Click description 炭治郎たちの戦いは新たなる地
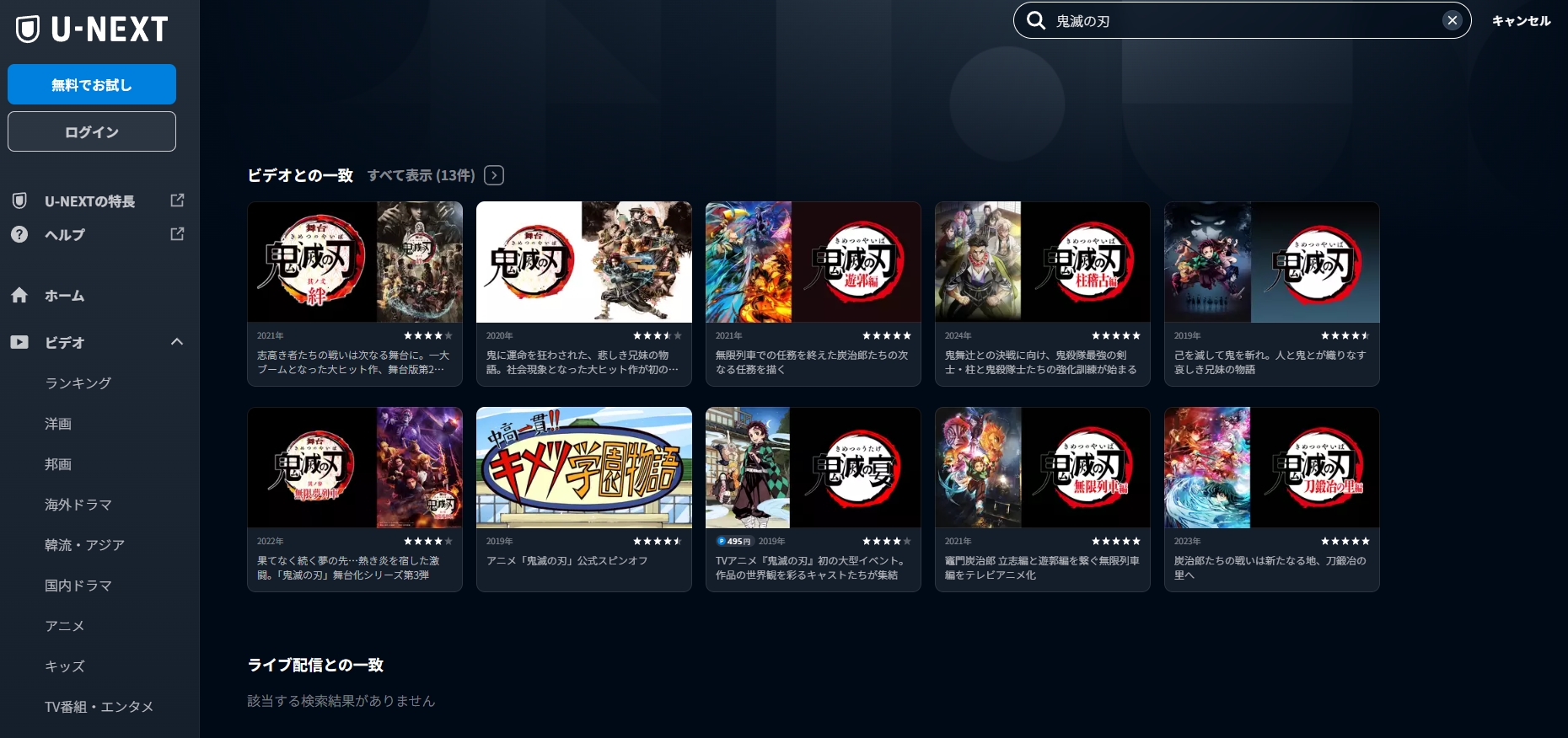 point(1270,568)
